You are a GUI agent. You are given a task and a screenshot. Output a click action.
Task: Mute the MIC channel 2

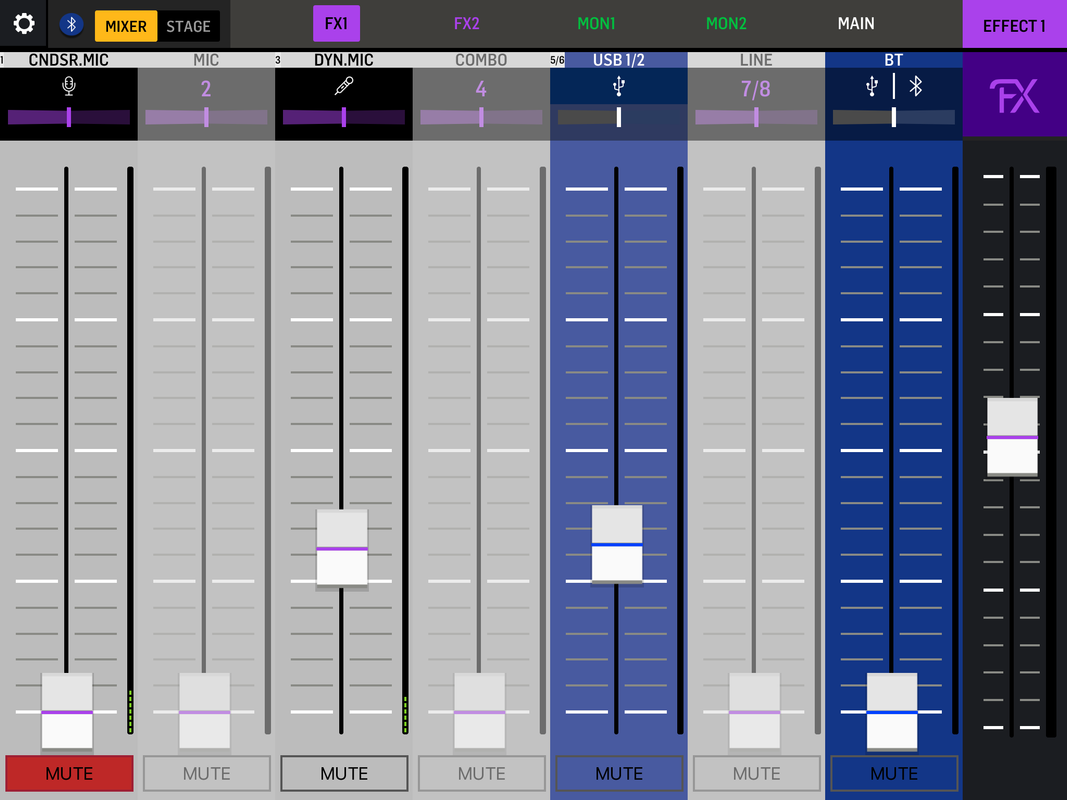tap(206, 773)
